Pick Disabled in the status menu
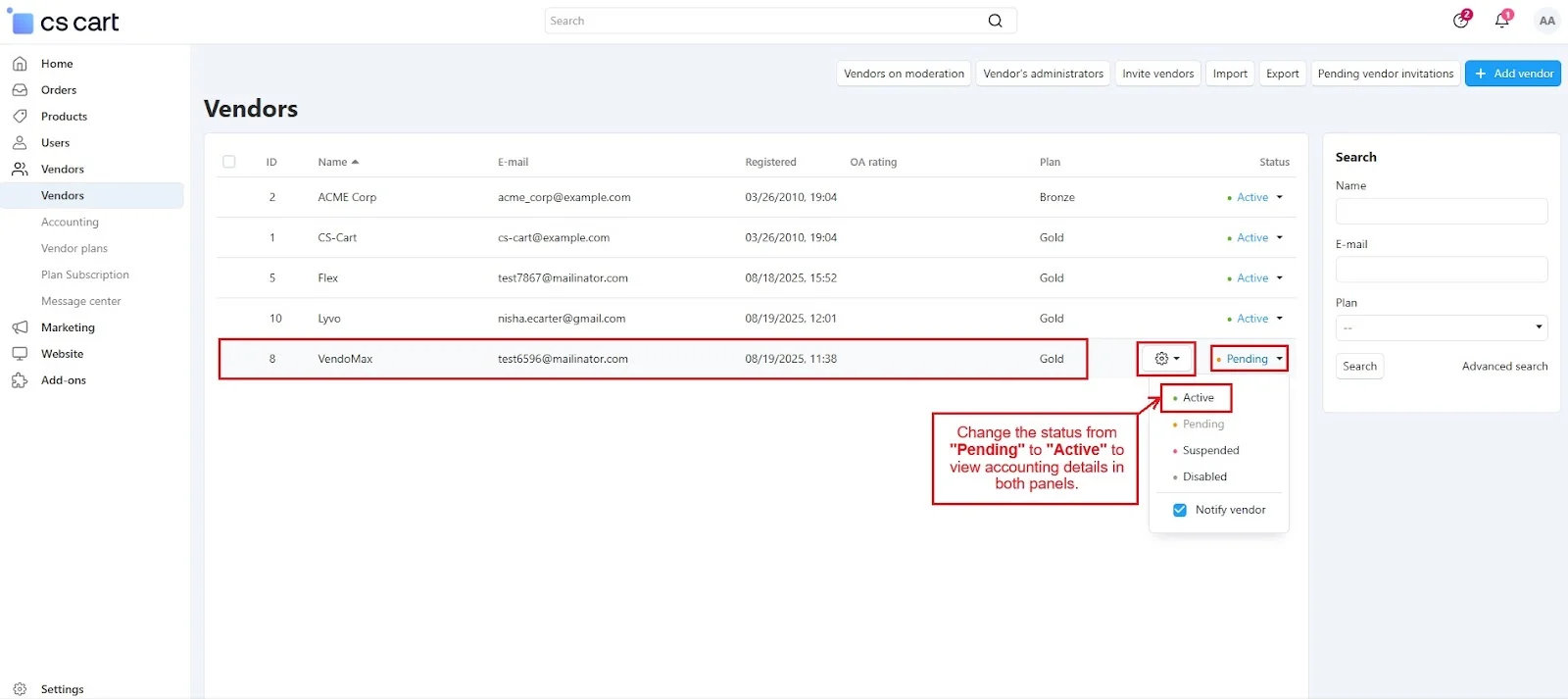Viewport: 1568px width, 699px height. click(1204, 477)
